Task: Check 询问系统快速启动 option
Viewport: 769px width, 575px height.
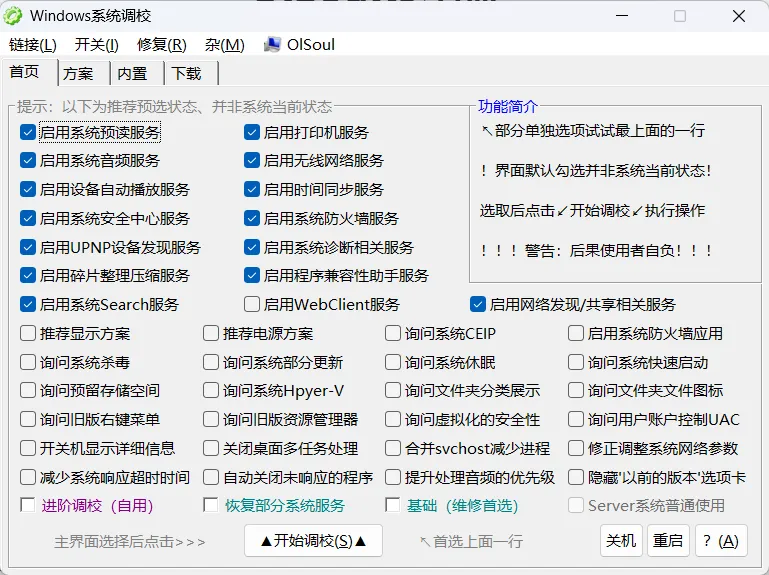Action: click(576, 363)
